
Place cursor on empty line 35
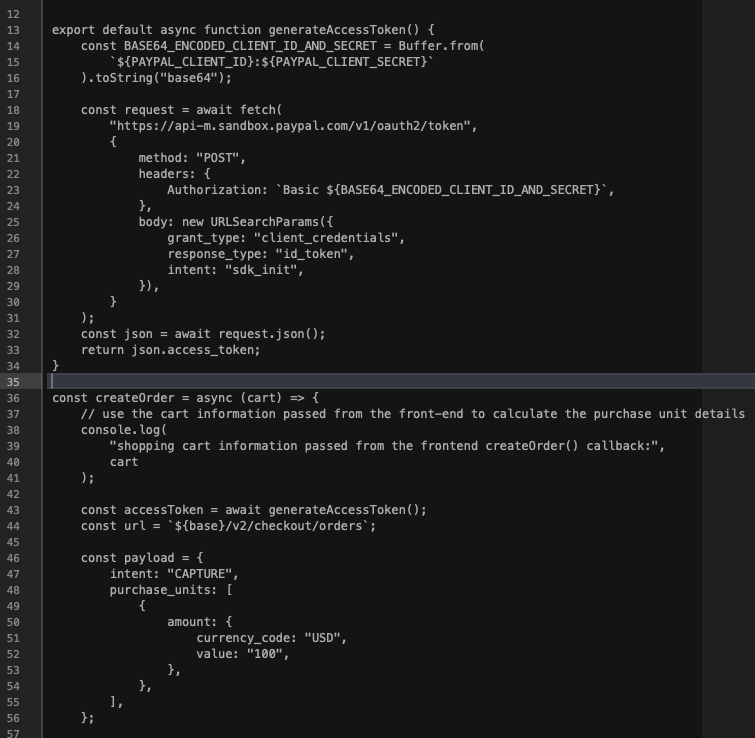coord(300,382)
